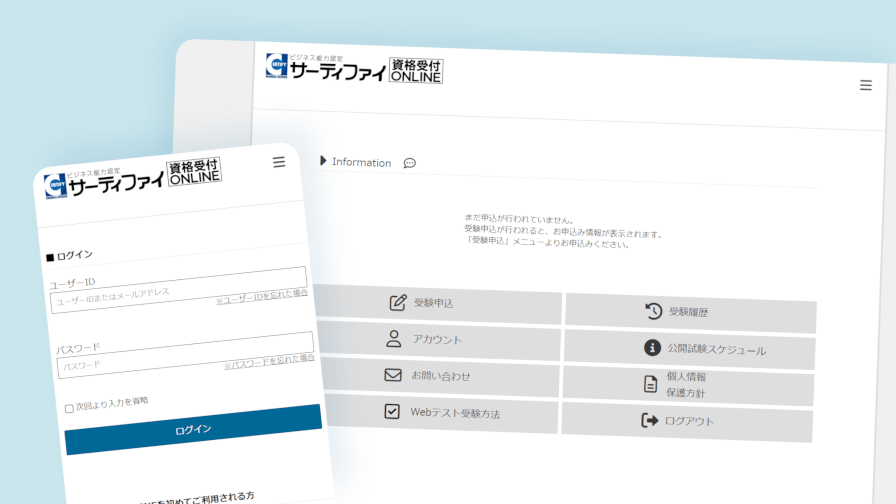Click the blue ログイン button
This screenshot has width=896, height=504.
coord(193,430)
